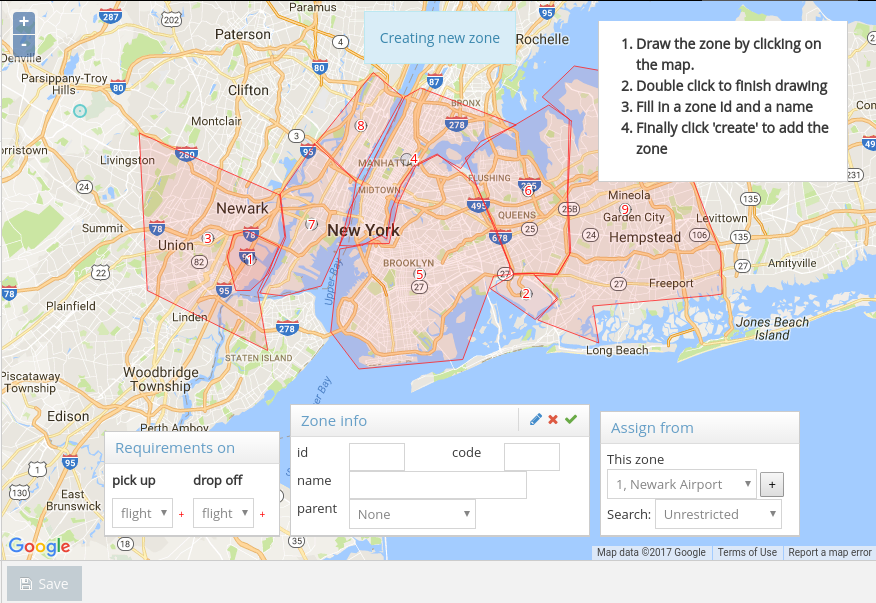Image resolution: width=876 pixels, height=603 pixels.
Task: Click the Assign from panel header
Action: coord(700,428)
